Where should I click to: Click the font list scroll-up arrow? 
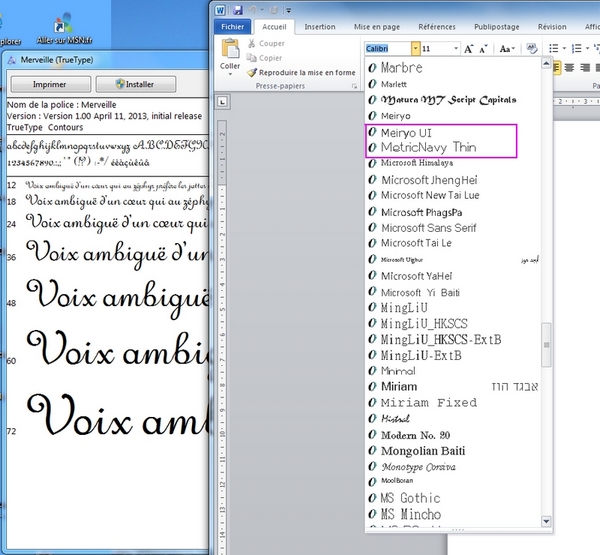(x=546, y=63)
